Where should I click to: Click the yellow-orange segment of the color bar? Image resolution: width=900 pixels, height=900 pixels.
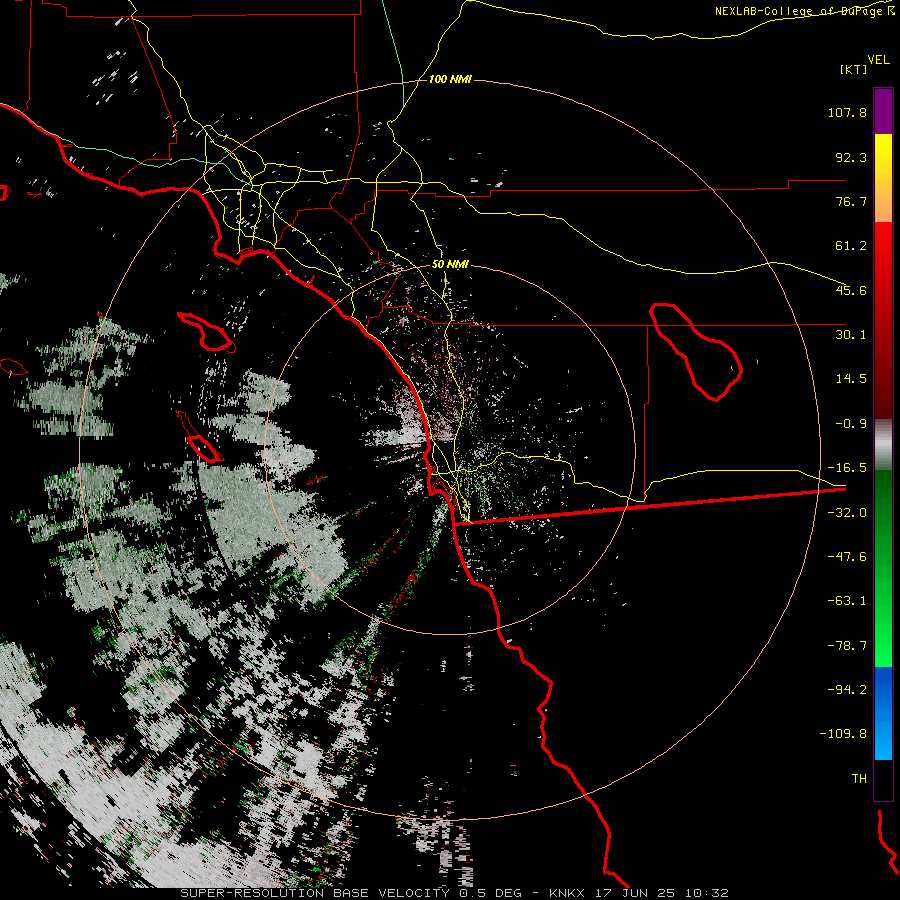click(883, 178)
